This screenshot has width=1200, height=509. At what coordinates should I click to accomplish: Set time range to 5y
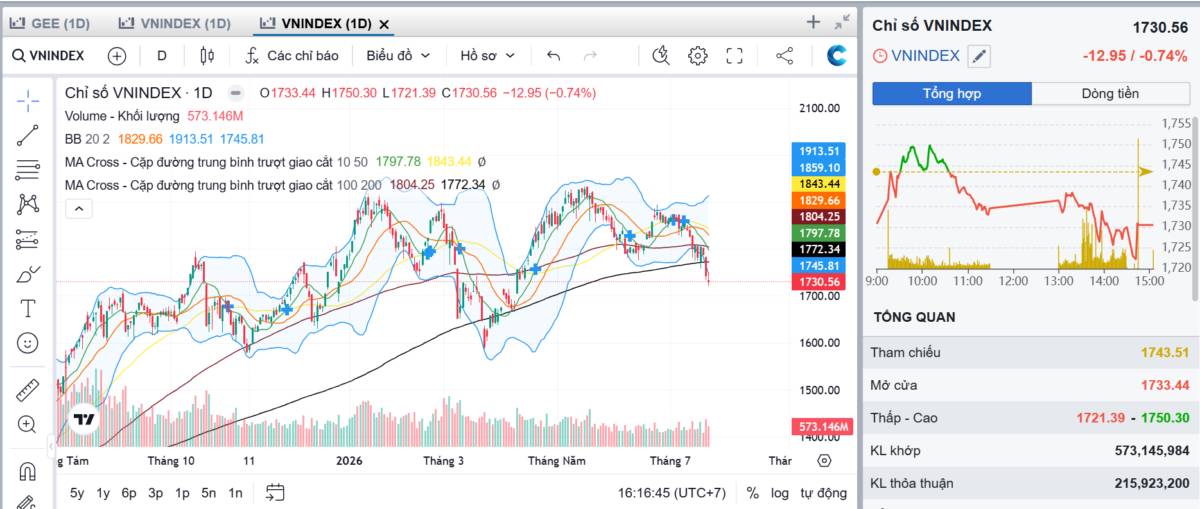coord(77,493)
